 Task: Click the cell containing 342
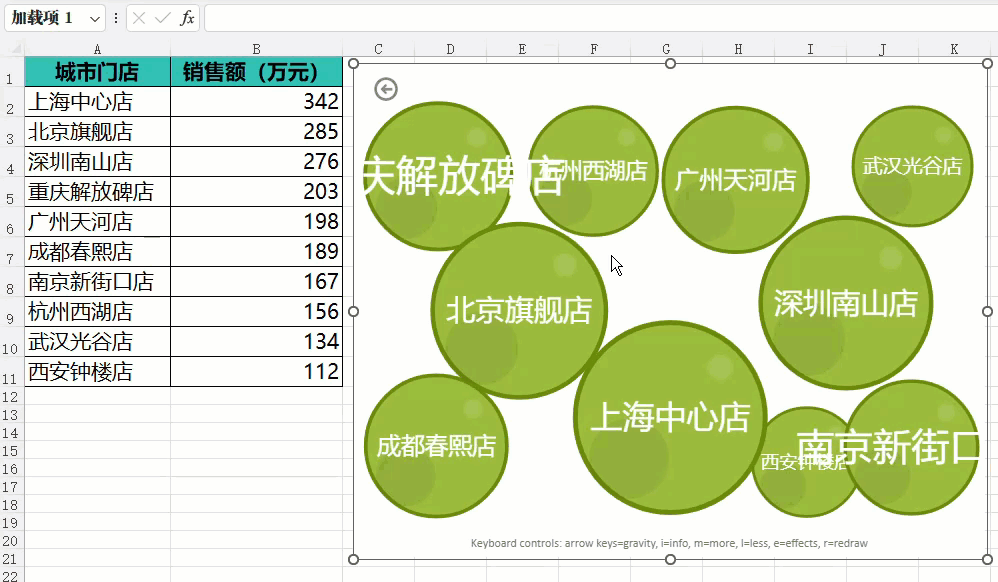click(x=257, y=101)
